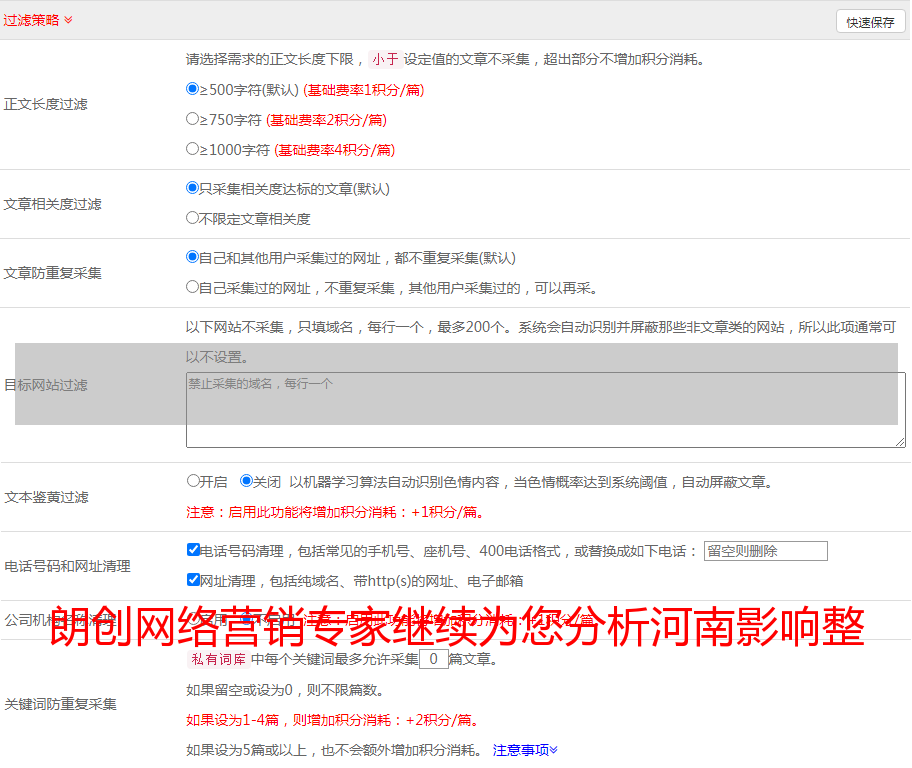The image size is (912, 768).
Task: Turn on 文本鉴黄过滤 with 开启
Action: [193, 481]
